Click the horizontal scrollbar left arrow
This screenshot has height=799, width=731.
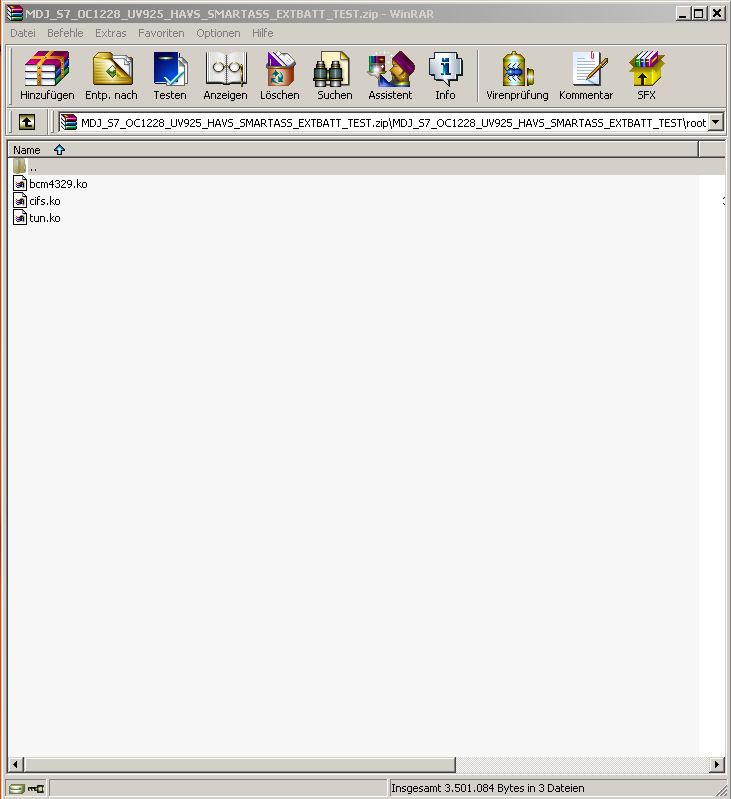[x=16, y=764]
